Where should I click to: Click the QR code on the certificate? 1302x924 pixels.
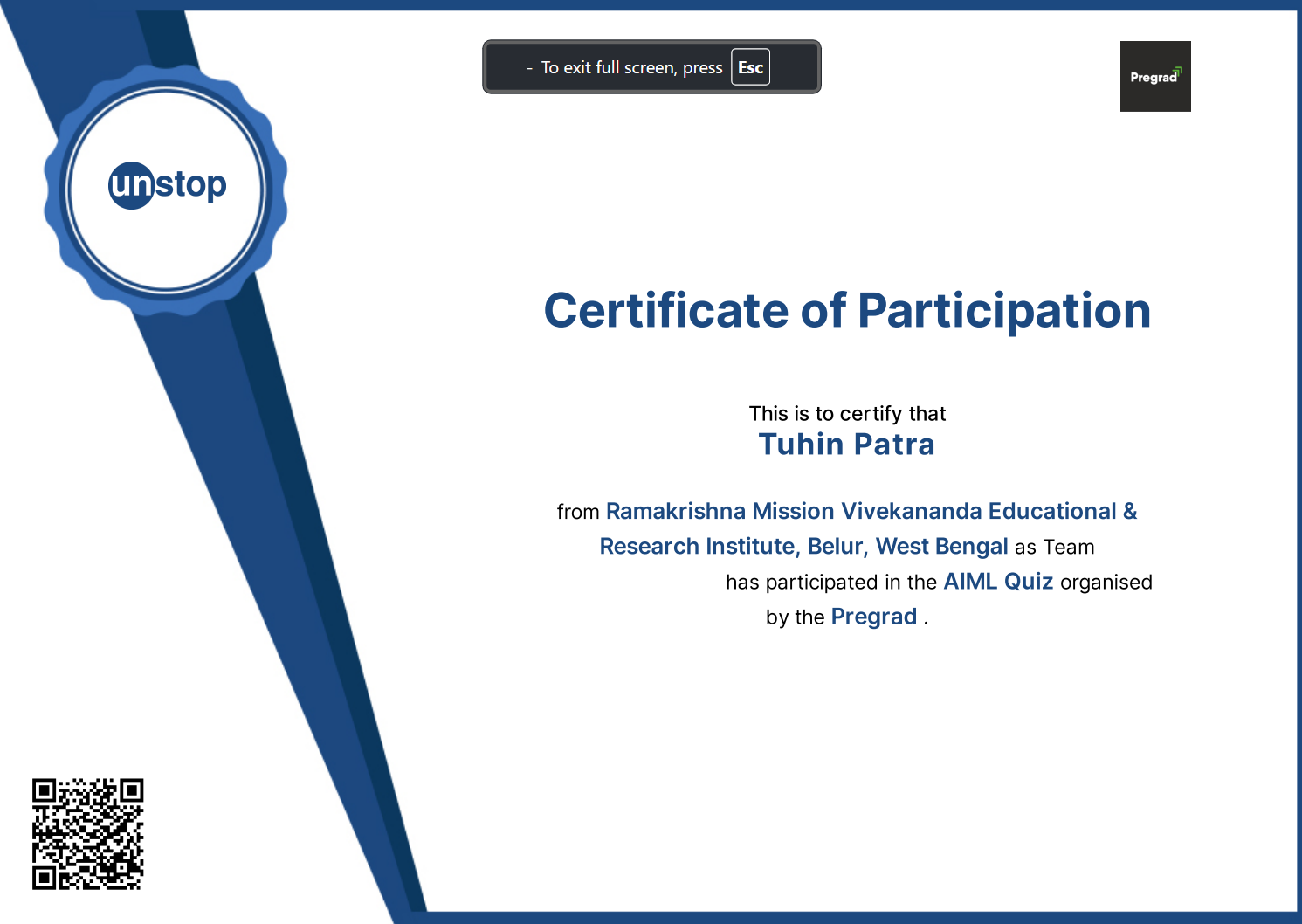pos(87,834)
